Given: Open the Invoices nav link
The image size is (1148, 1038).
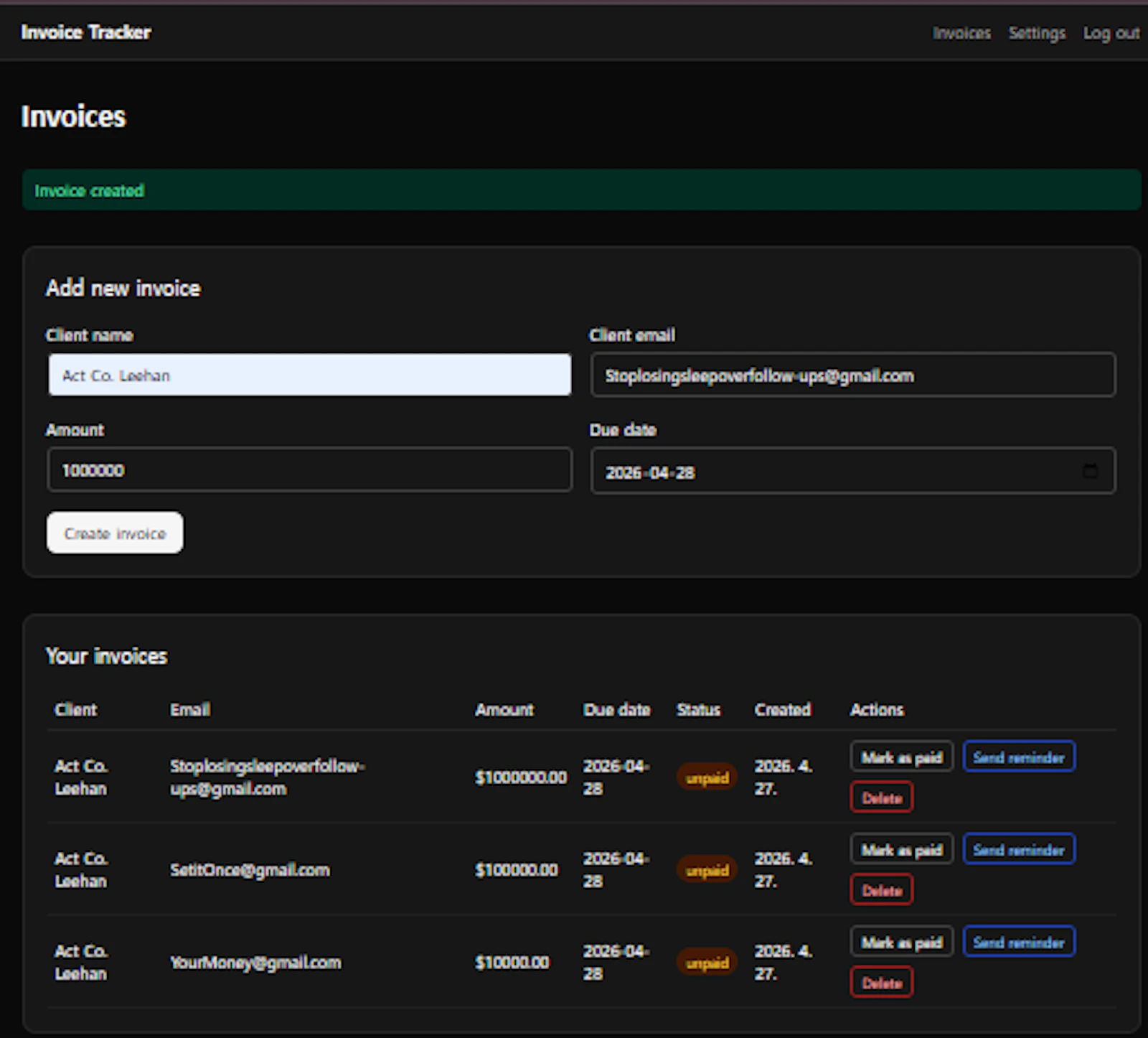Looking at the screenshot, I should pyautogui.click(x=961, y=33).
